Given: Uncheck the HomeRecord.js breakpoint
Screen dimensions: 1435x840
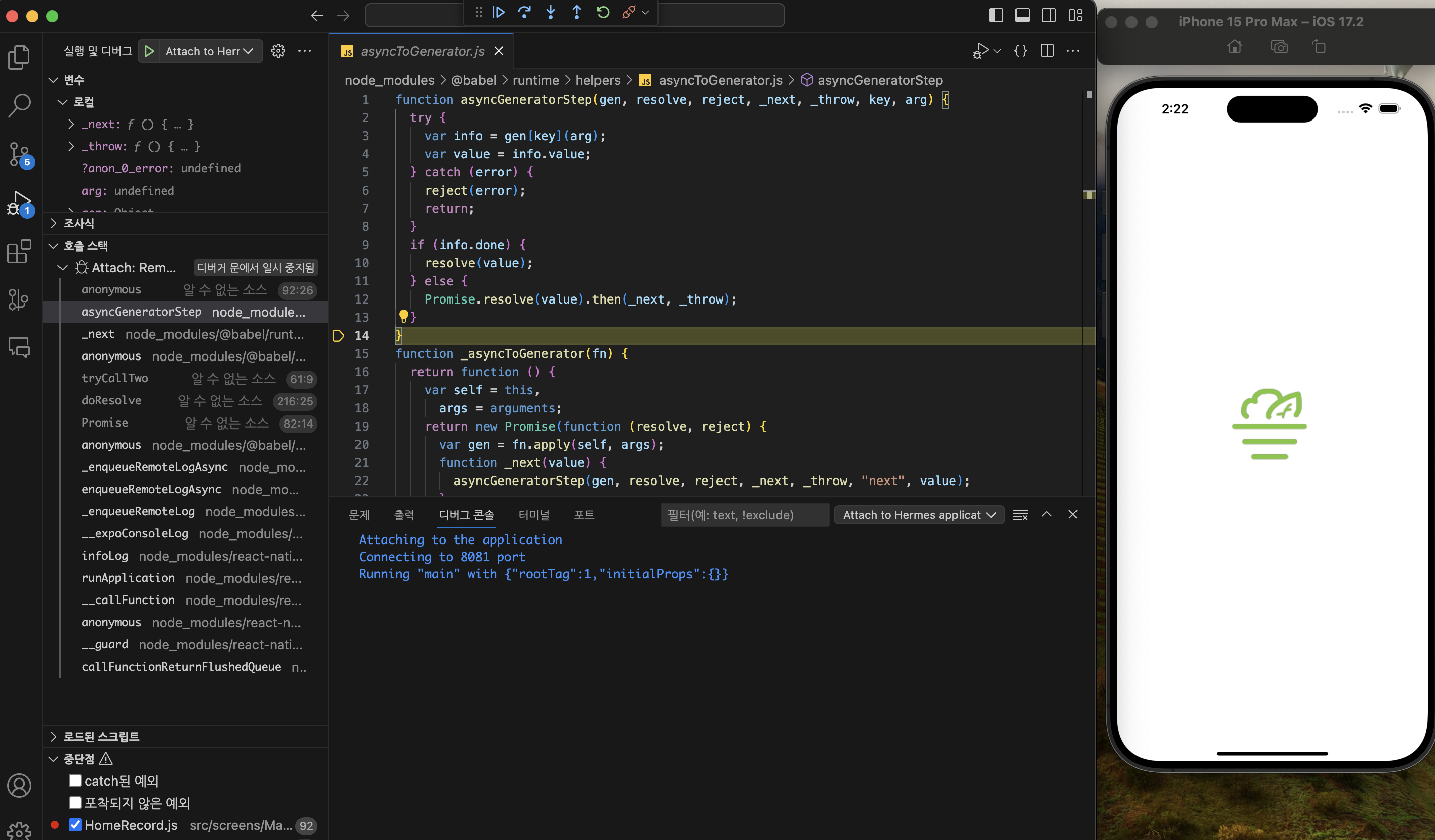Looking at the screenshot, I should click(x=75, y=825).
